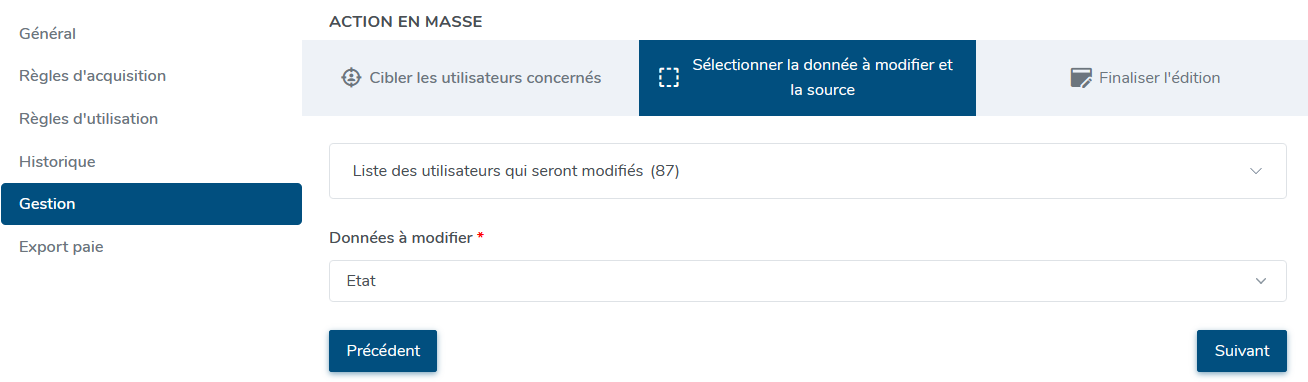Open the Etat dropdown using its chevron arrow
The width and height of the screenshot is (1308, 382).
coord(1261,281)
